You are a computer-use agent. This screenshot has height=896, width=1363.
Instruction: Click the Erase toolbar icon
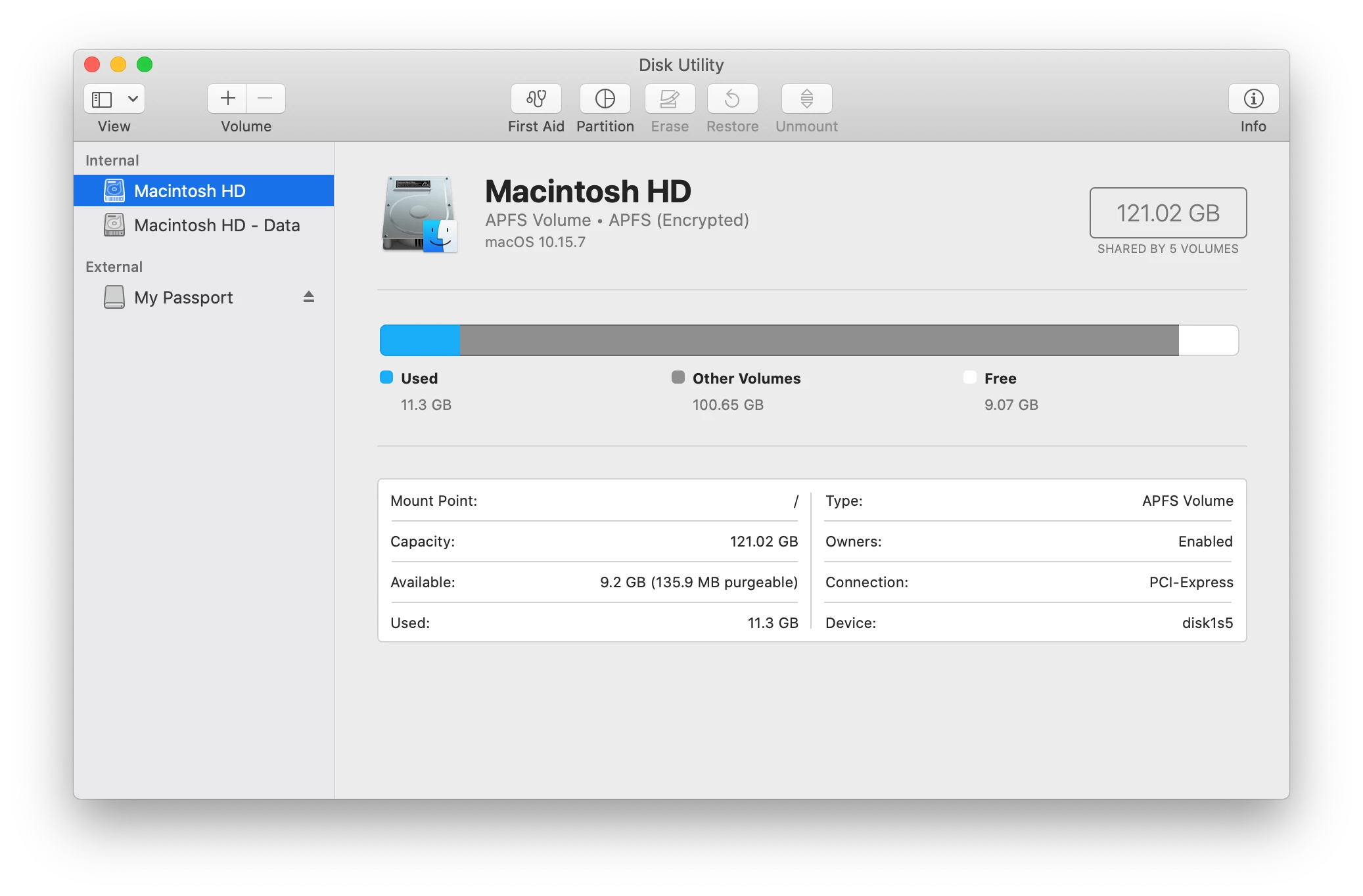point(669,99)
